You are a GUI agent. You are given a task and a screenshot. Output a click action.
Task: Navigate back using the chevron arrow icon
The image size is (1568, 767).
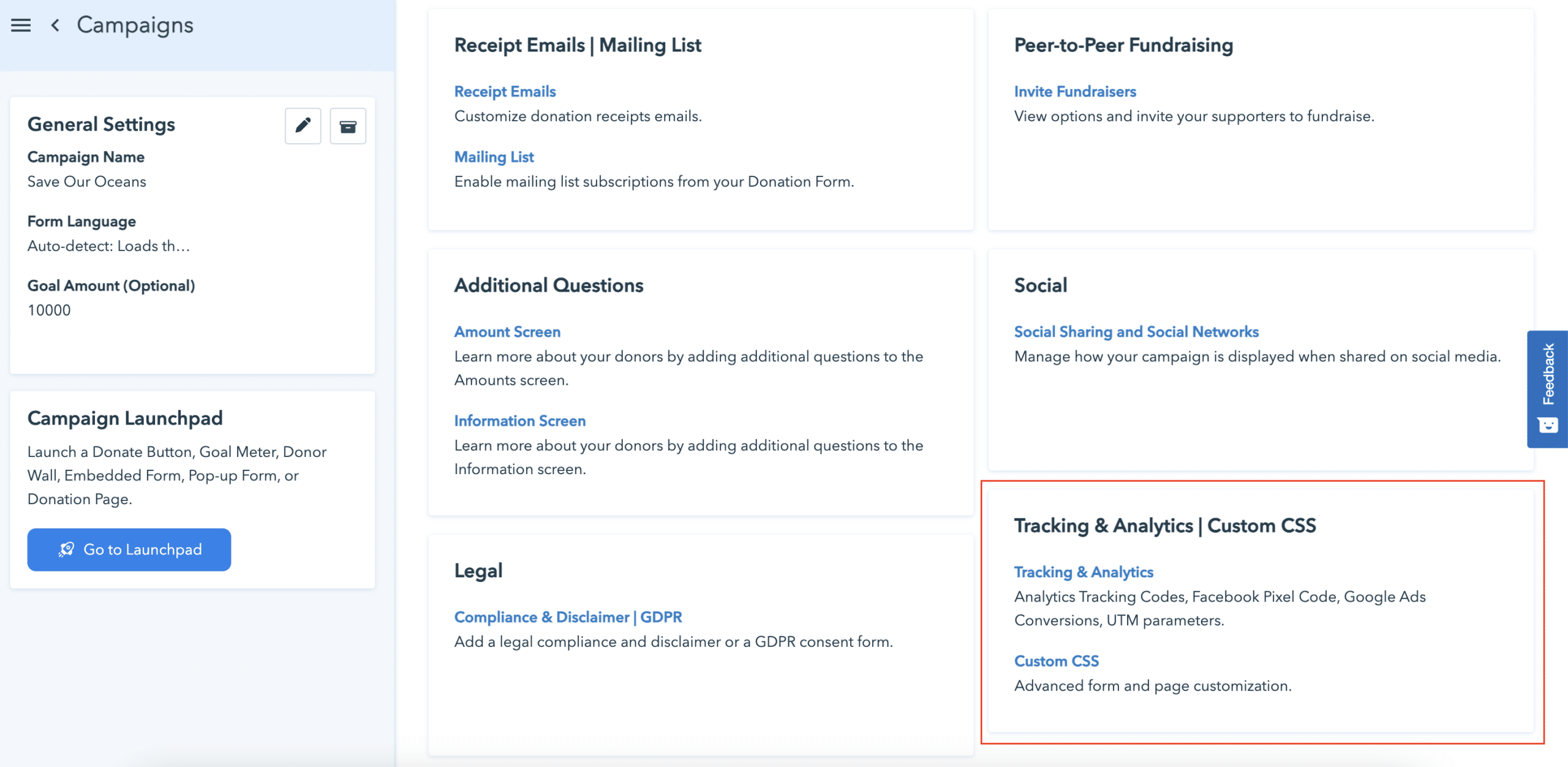coord(55,26)
